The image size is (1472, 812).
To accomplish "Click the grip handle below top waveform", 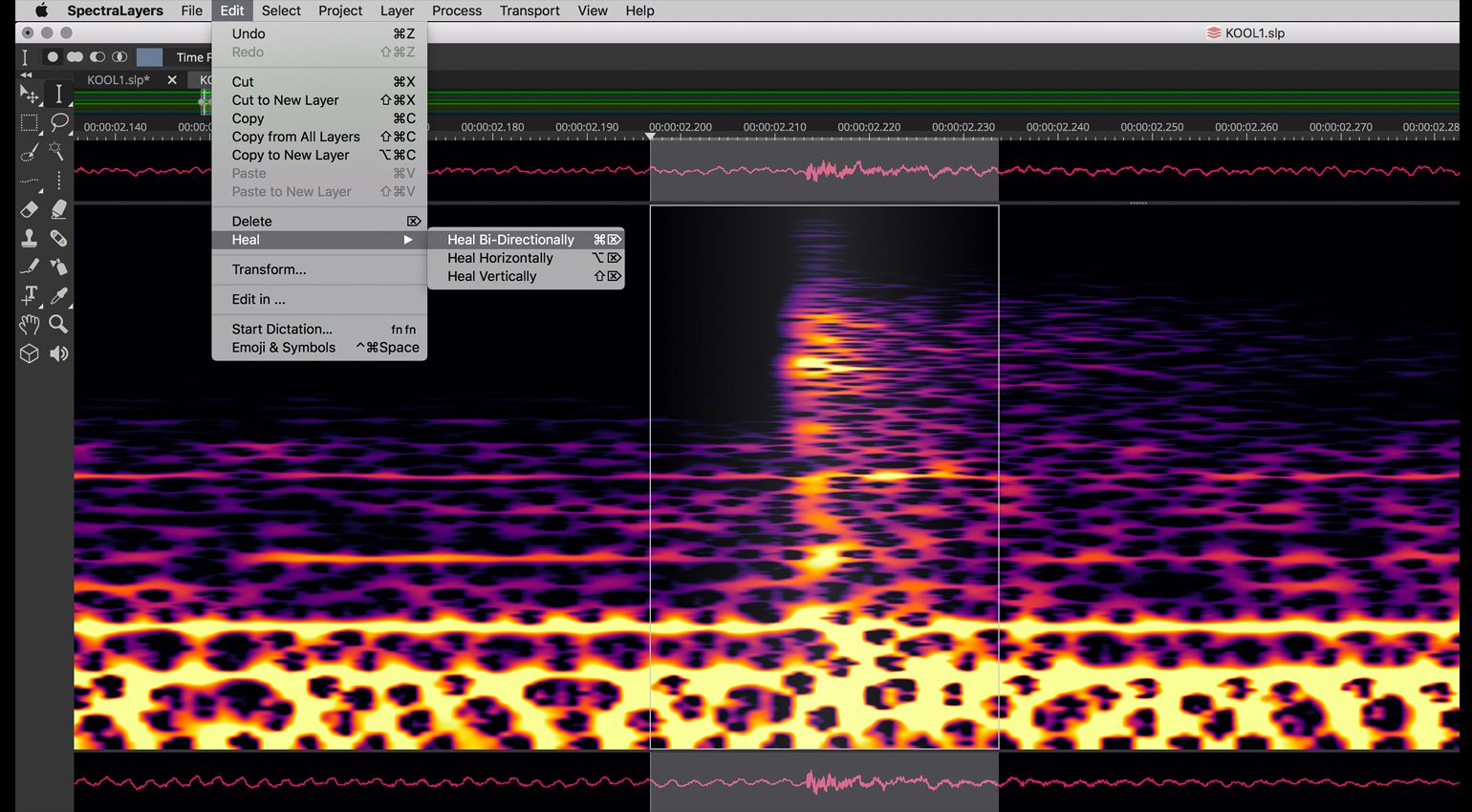I will tap(1138, 203).
